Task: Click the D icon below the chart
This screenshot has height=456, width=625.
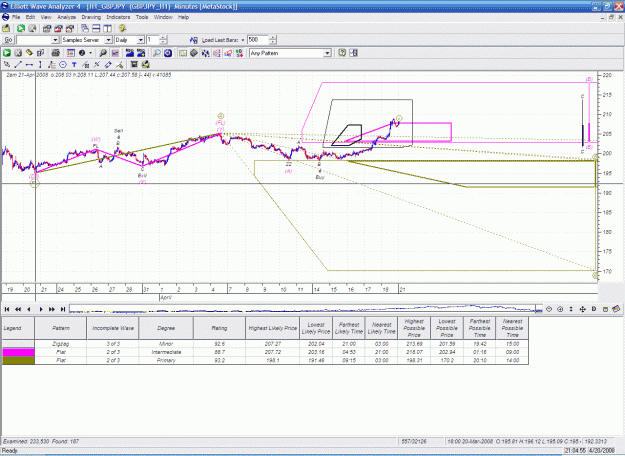Action: click(x=594, y=309)
